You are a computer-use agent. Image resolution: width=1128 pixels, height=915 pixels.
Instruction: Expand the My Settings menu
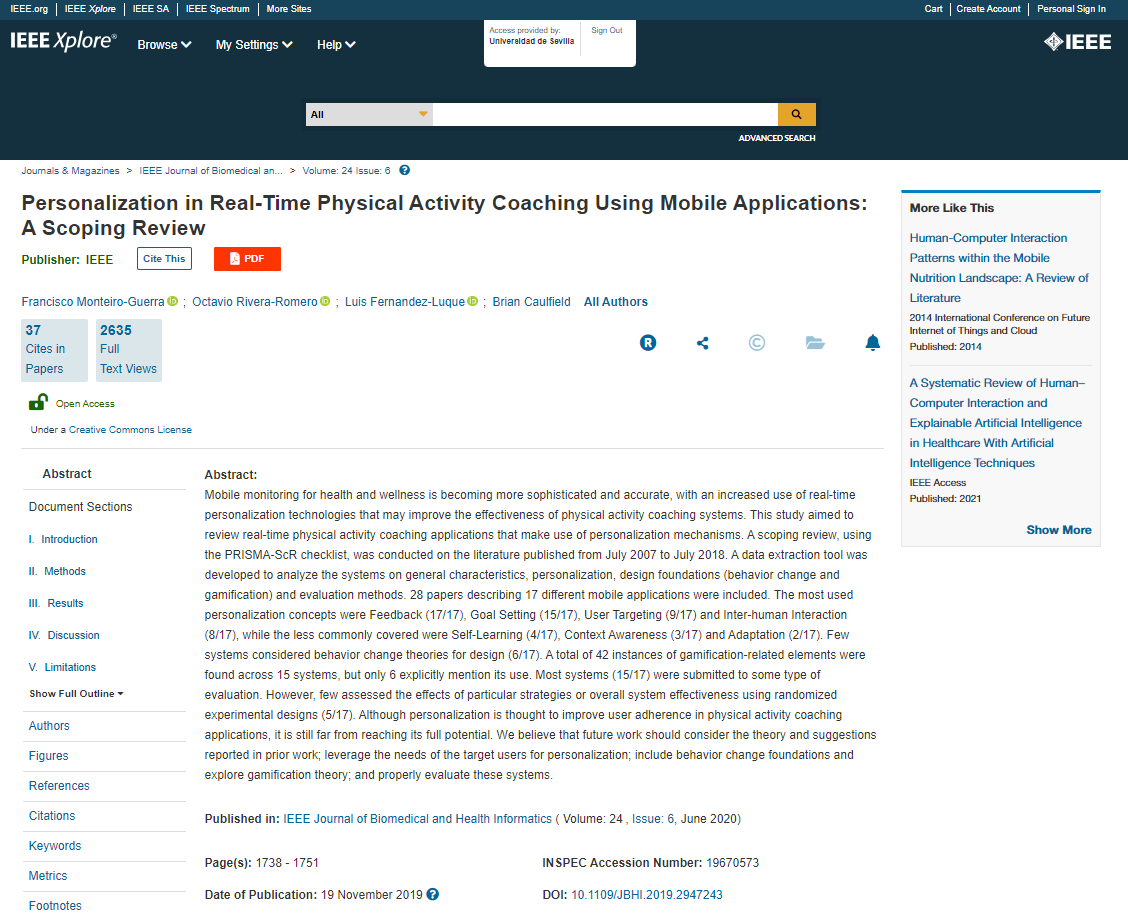pos(254,45)
